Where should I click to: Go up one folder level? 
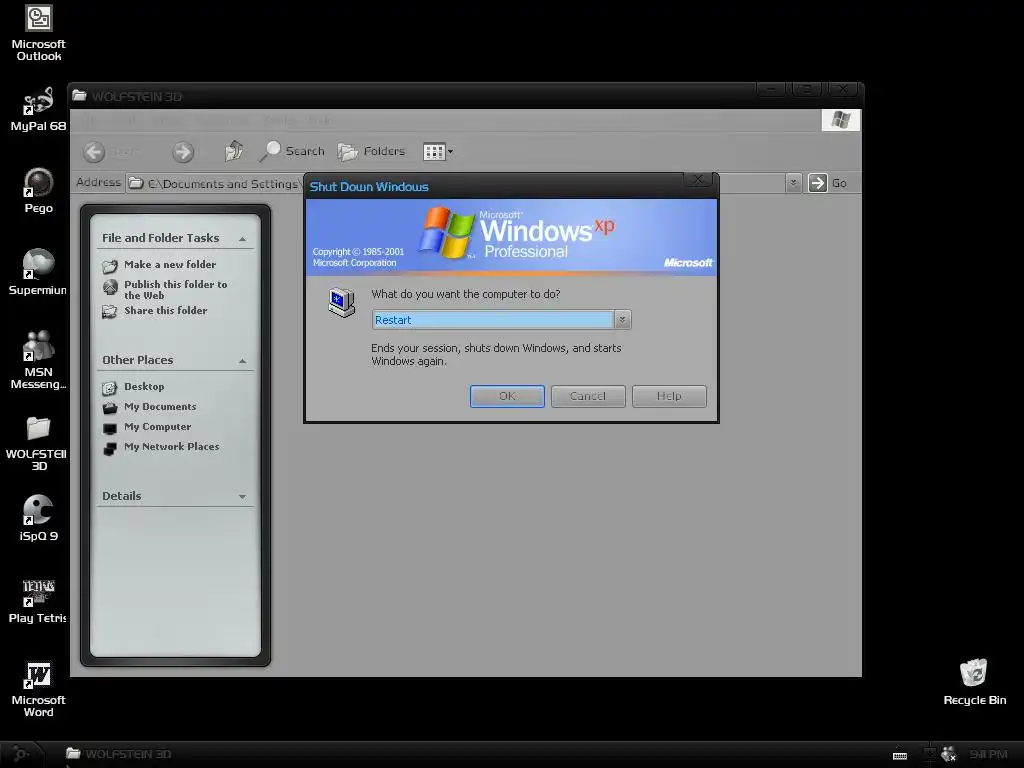[x=234, y=152]
